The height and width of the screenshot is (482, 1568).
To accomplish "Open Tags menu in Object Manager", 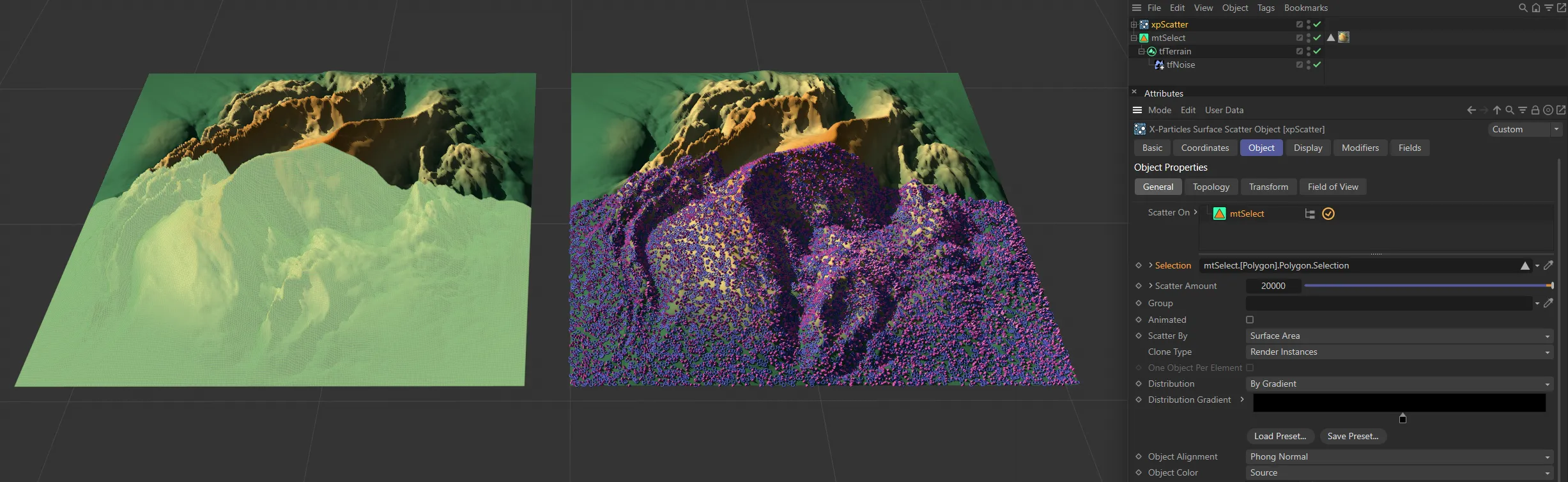I will click(x=1266, y=8).
